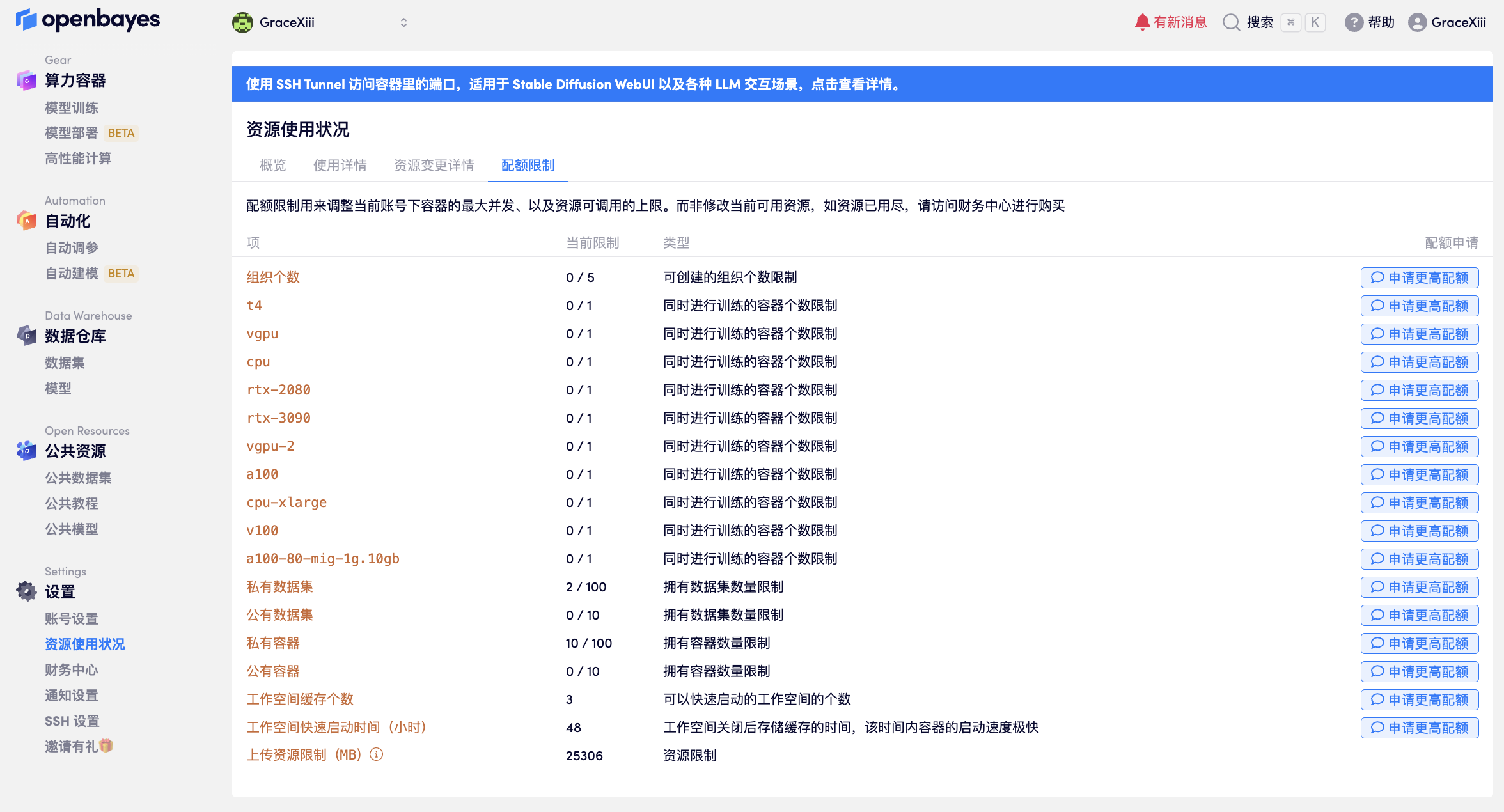Click the 帮助 question mark icon
1504x812 pixels.
tap(1353, 22)
